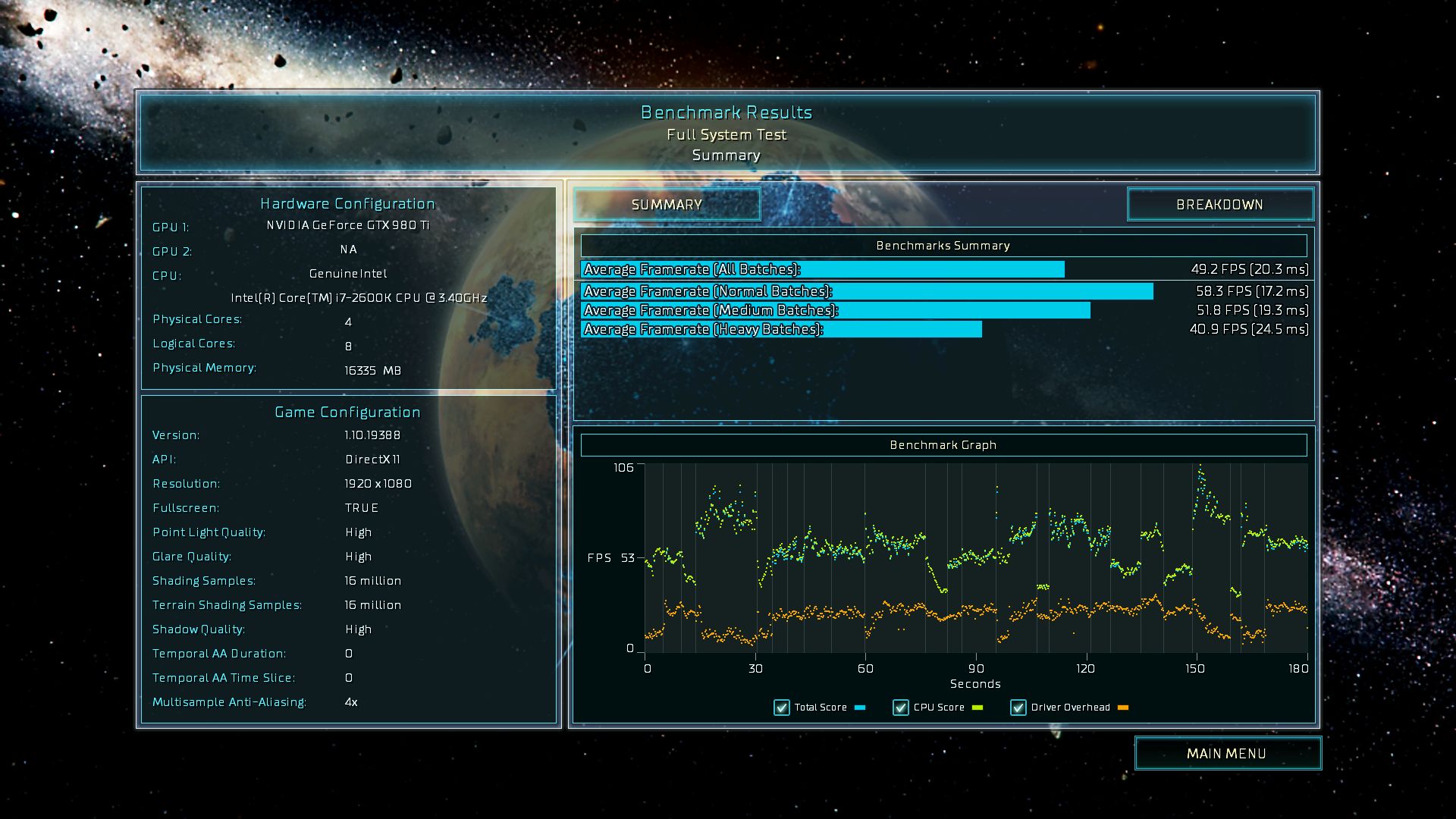Click the Physical Memory 16335 MB value
Viewport: 1456px width, 819px height.
372,371
